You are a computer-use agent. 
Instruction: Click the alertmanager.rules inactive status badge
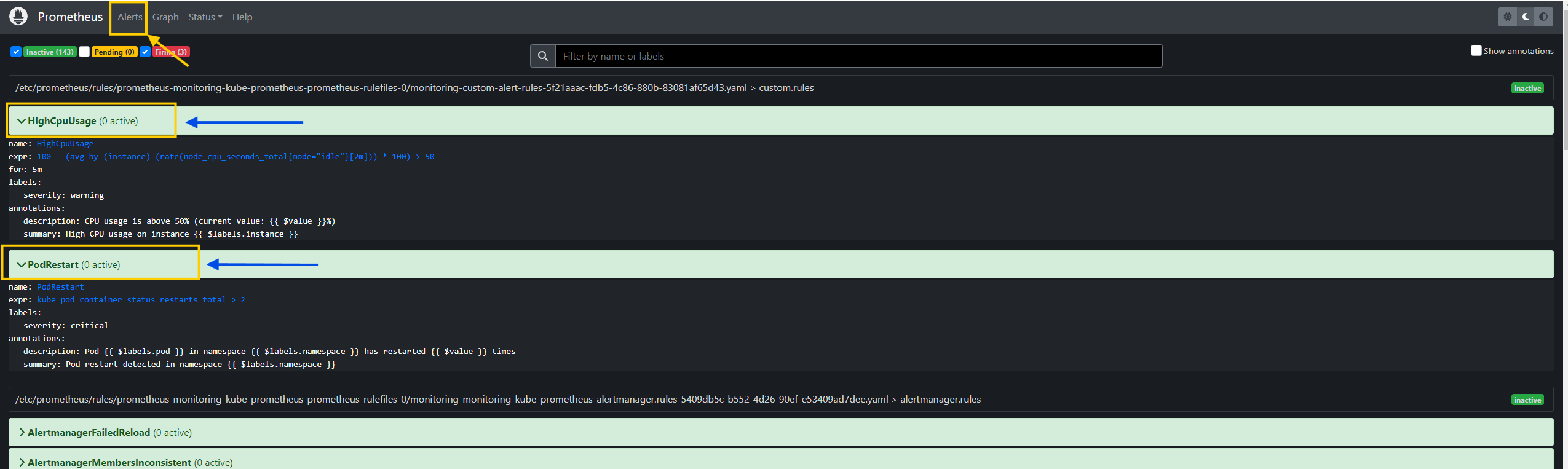pyautogui.click(x=1527, y=400)
